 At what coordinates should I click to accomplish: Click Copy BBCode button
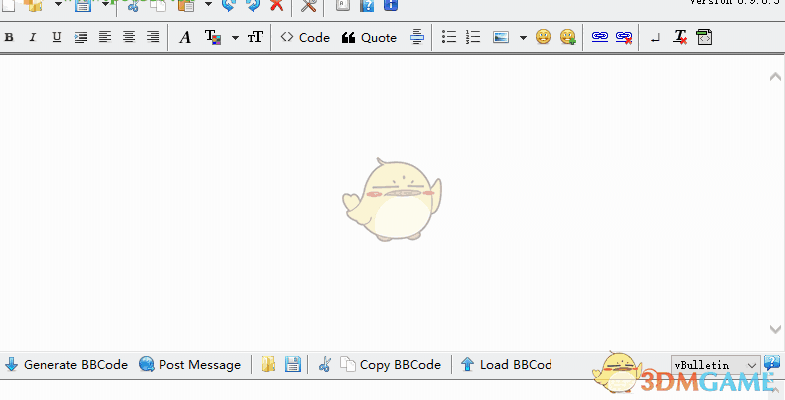(x=390, y=365)
